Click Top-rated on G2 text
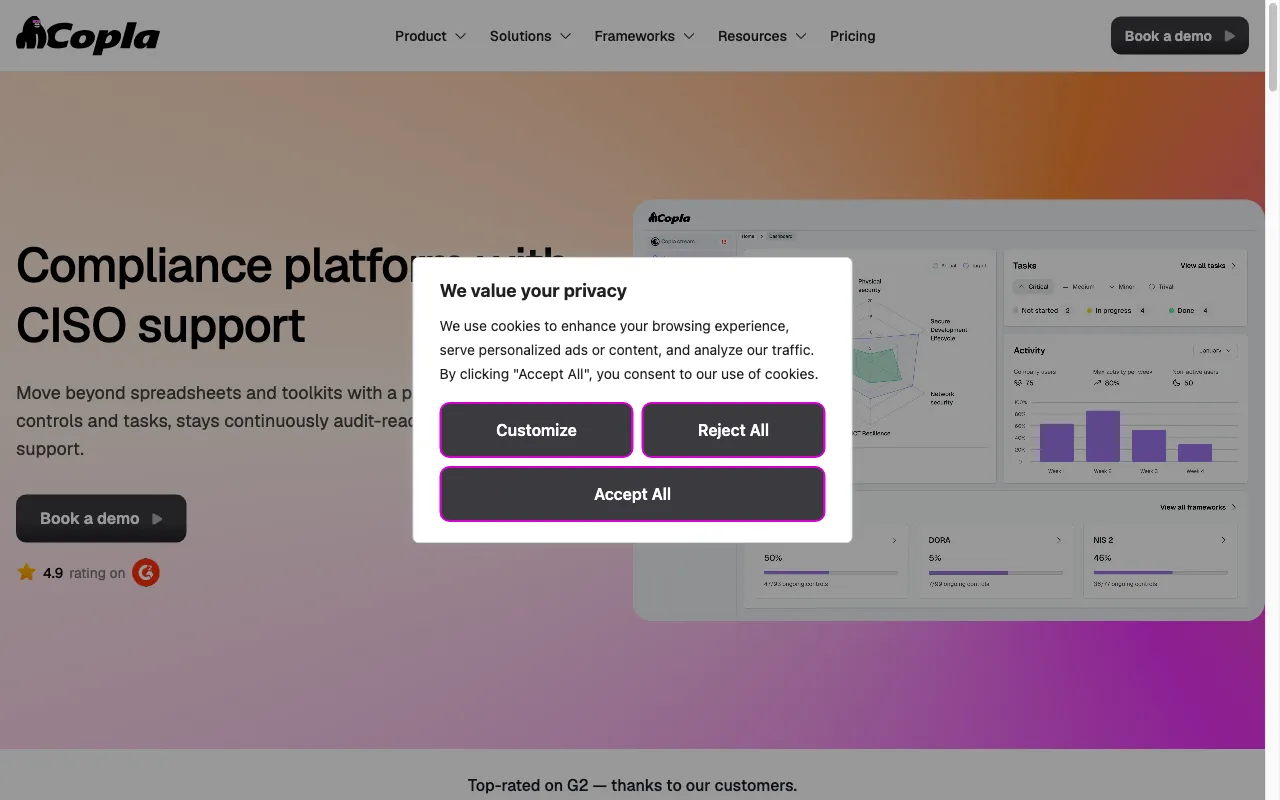This screenshot has width=1280, height=800. pos(632,785)
